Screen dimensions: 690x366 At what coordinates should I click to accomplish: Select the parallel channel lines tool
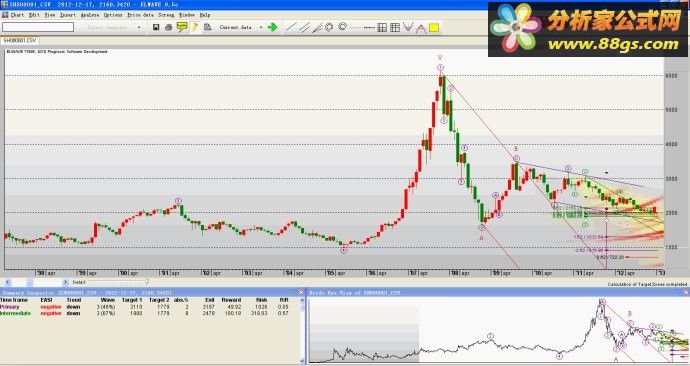[x=304, y=27]
